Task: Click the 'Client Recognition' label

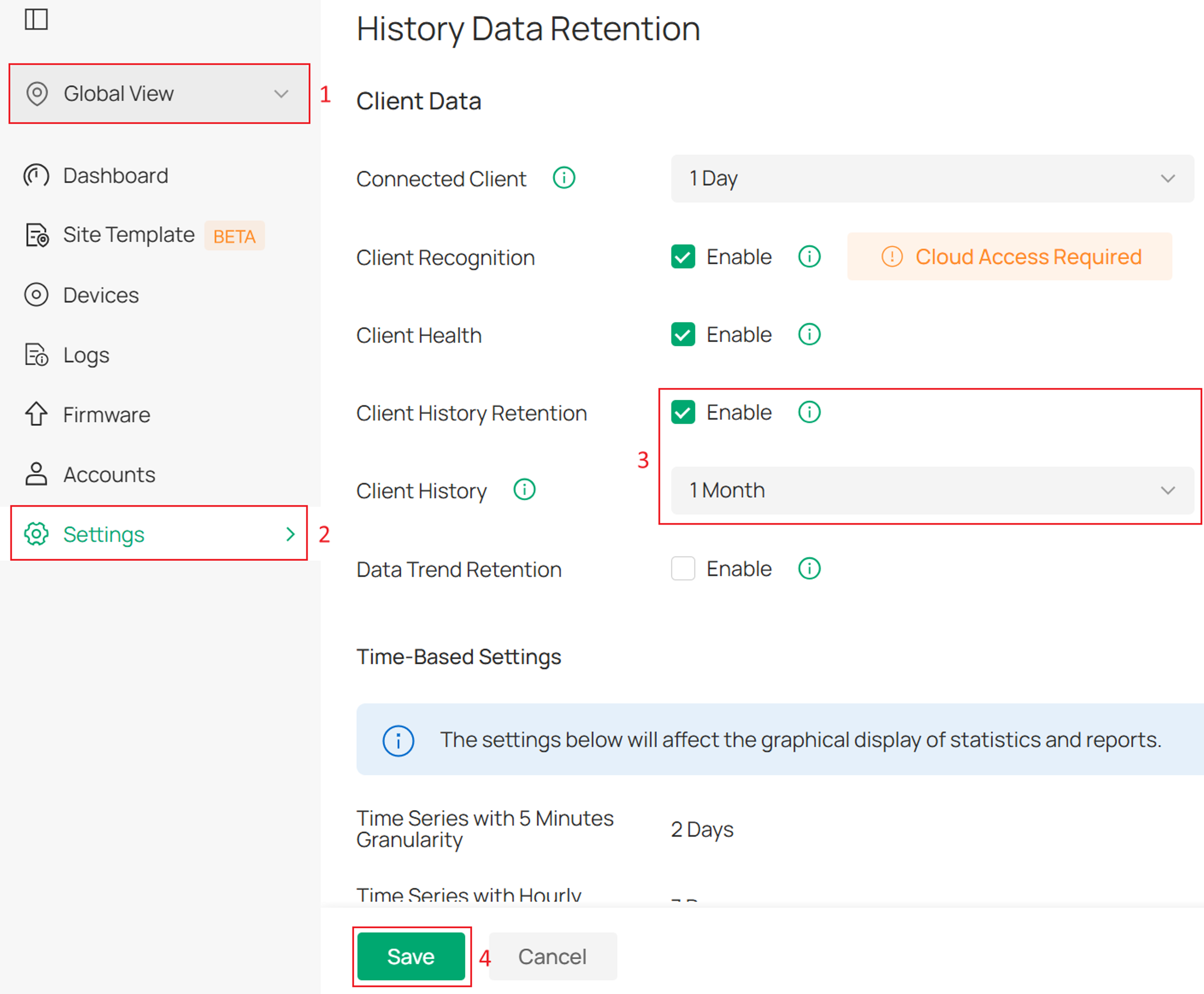Action: 445,258
